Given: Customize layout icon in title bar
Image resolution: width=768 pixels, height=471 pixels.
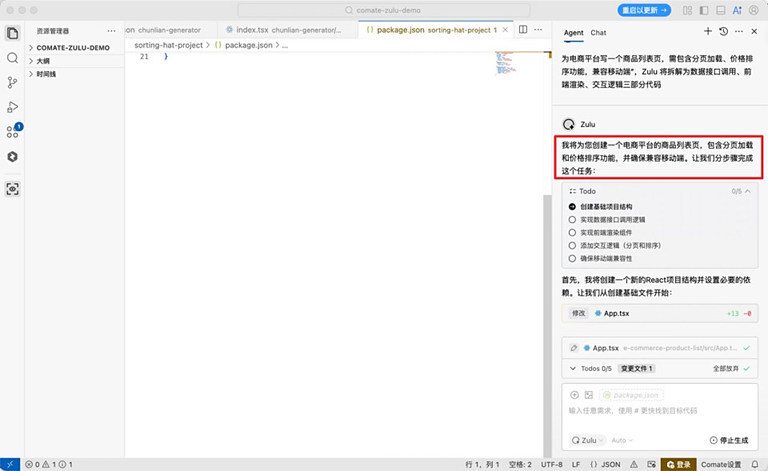Looking at the screenshot, I should (x=688, y=10).
